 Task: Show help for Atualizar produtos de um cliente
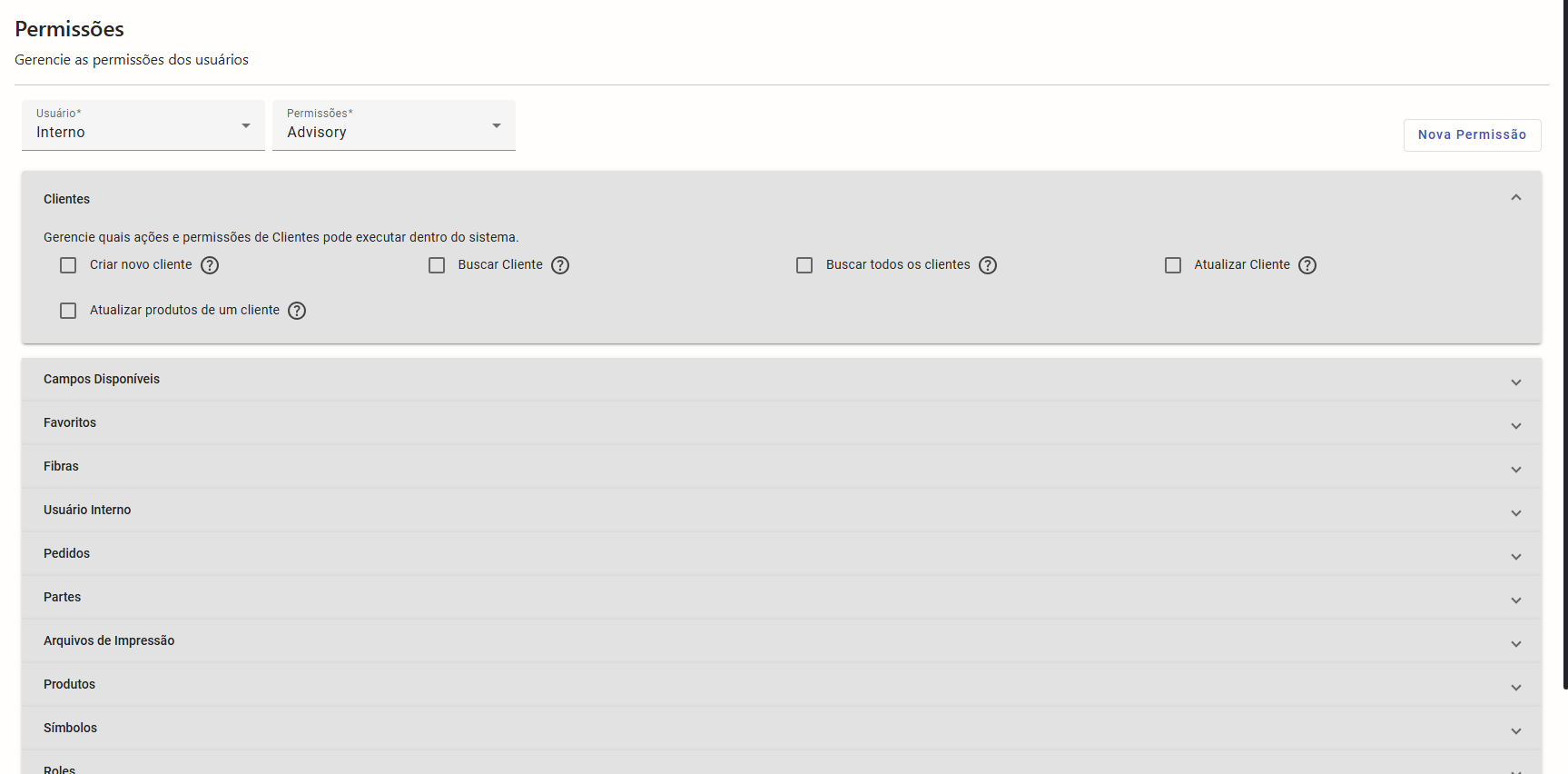click(297, 311)
